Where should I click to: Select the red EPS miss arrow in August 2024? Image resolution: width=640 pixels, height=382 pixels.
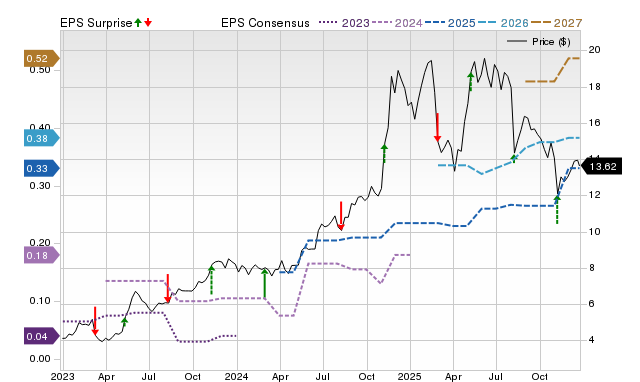pyautogui.click(x=341, y=216)
